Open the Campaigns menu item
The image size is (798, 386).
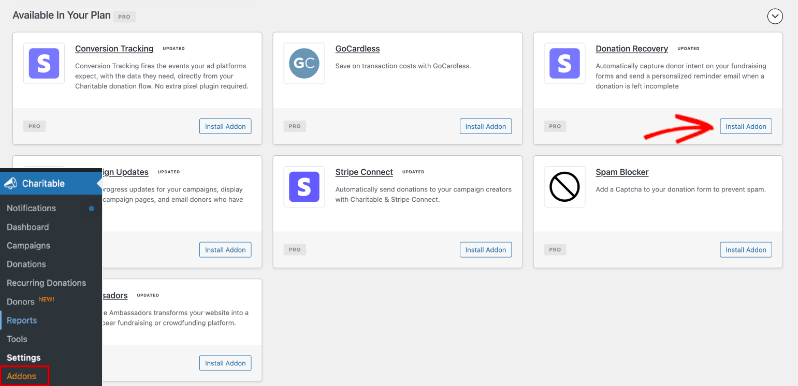coord(28,245)
